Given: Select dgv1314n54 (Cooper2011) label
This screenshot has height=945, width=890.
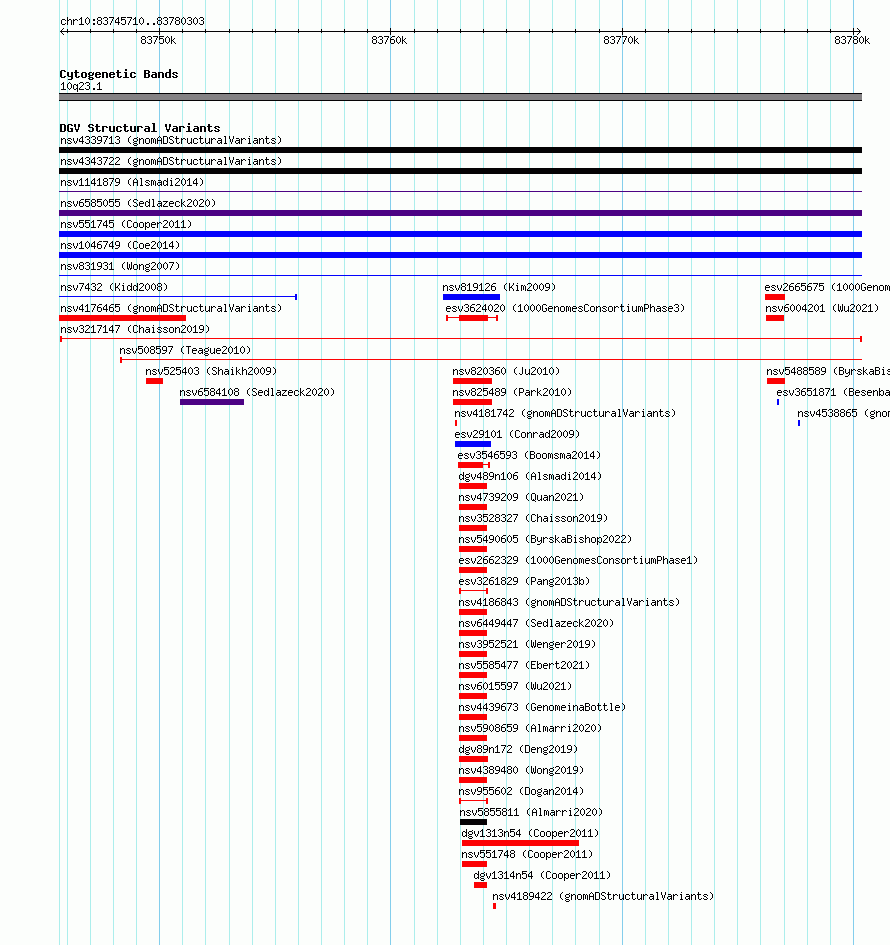Looking at the screenshot, I should (542, 876).
